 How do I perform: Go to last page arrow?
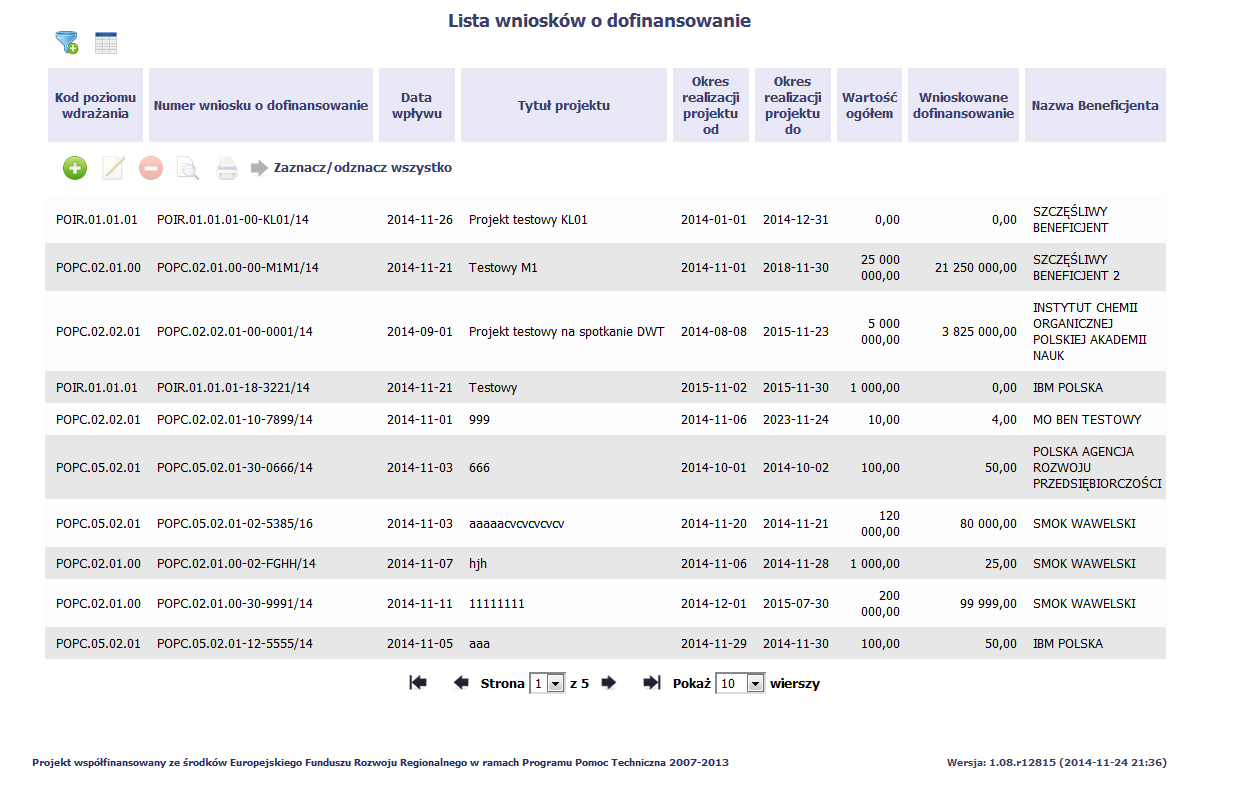coord(652,683)
